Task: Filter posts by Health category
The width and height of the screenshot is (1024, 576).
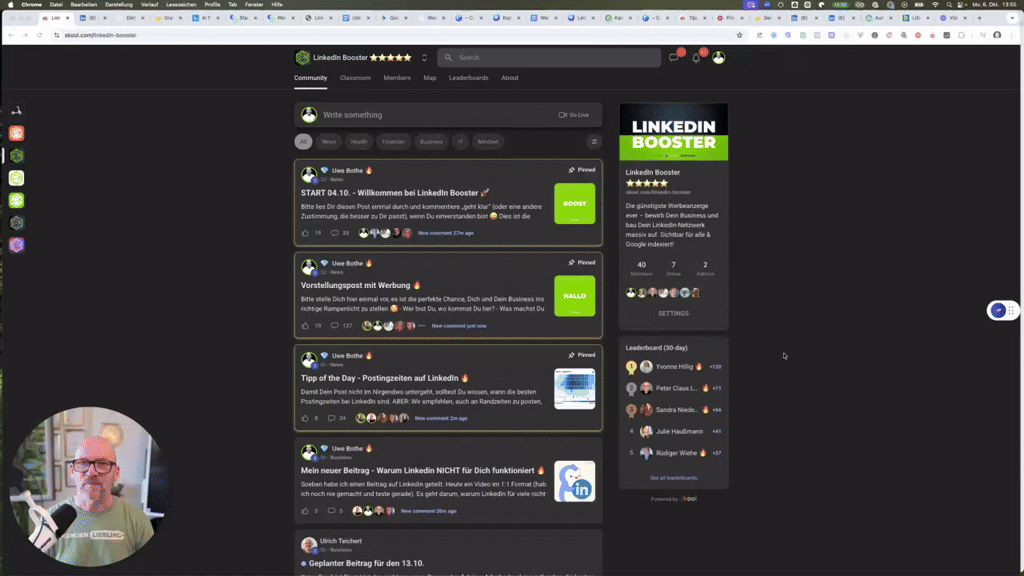Action: coord(359,142)
